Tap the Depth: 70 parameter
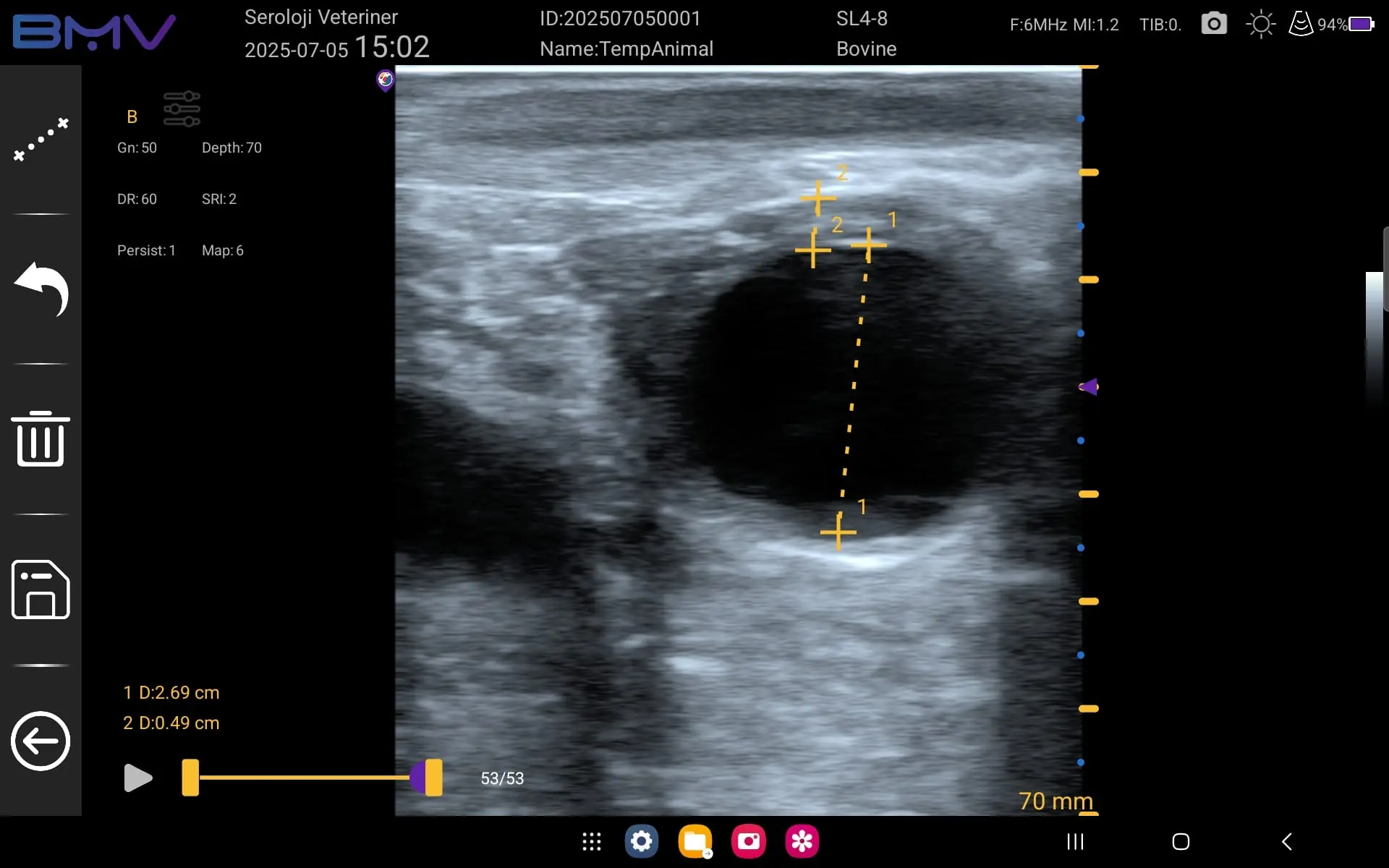 tap(231, 148)
